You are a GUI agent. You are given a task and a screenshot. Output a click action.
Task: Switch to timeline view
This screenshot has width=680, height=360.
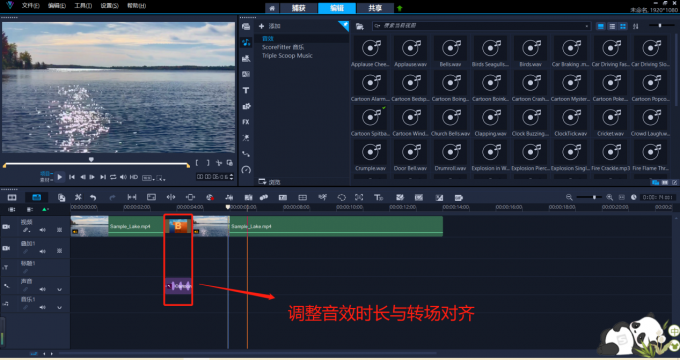tap(36, 197)
